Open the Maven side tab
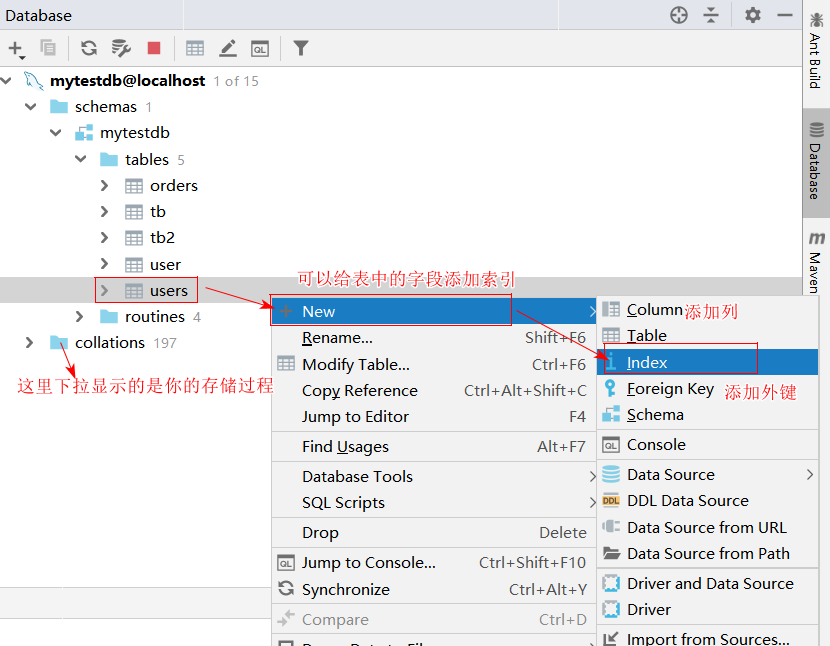 coord(816,262)
